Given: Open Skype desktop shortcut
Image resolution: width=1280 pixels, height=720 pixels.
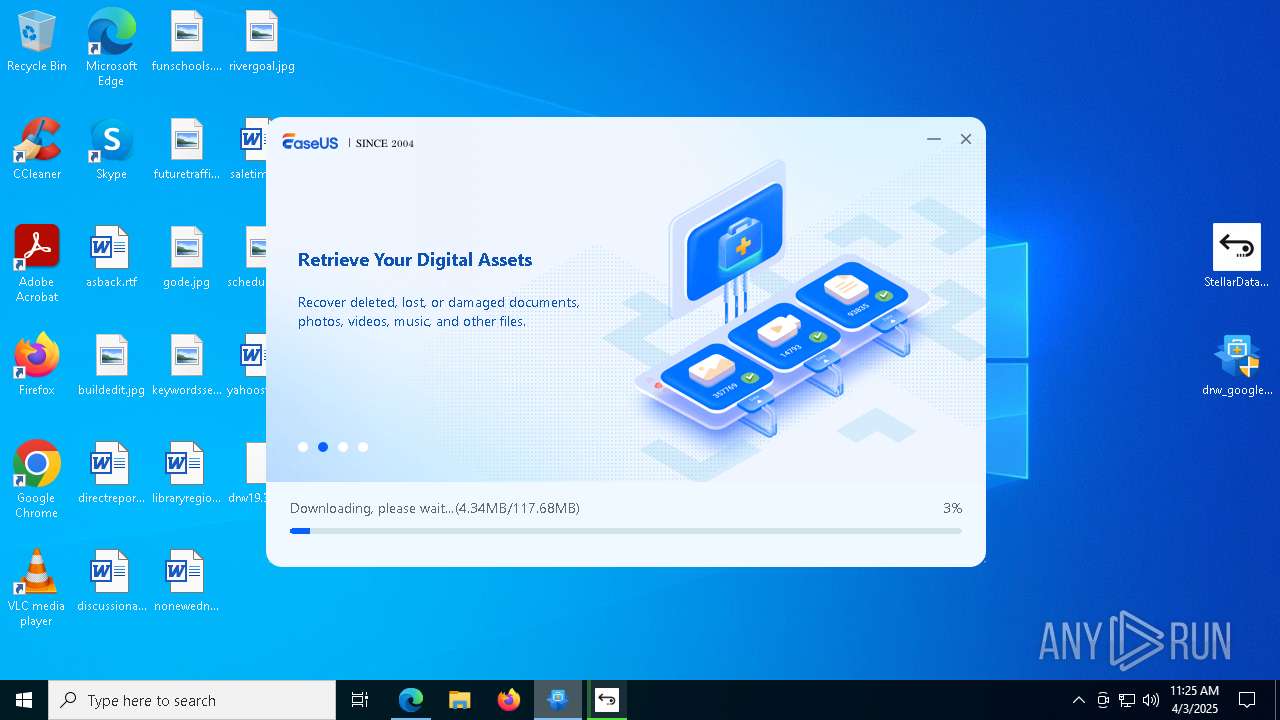Looking at the screenshot, I should coord(111,150).
